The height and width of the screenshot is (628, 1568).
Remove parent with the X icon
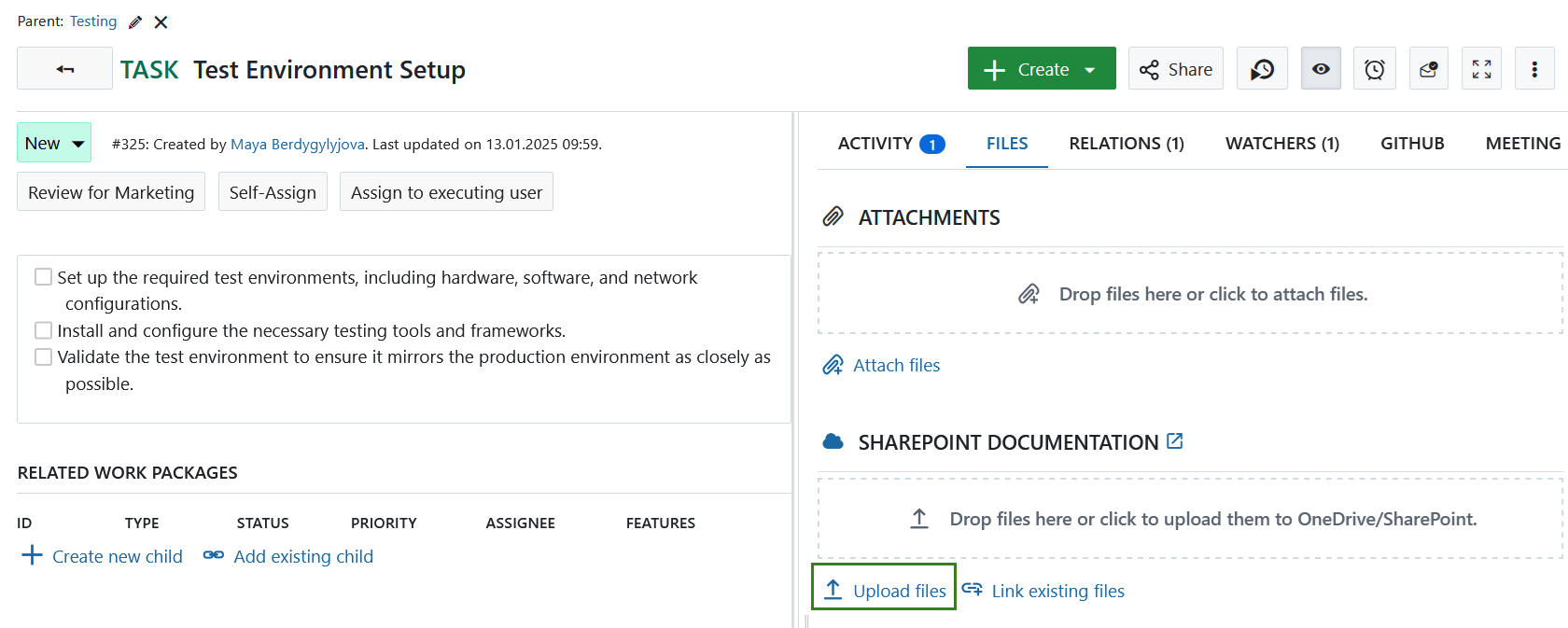click(161, 22)
